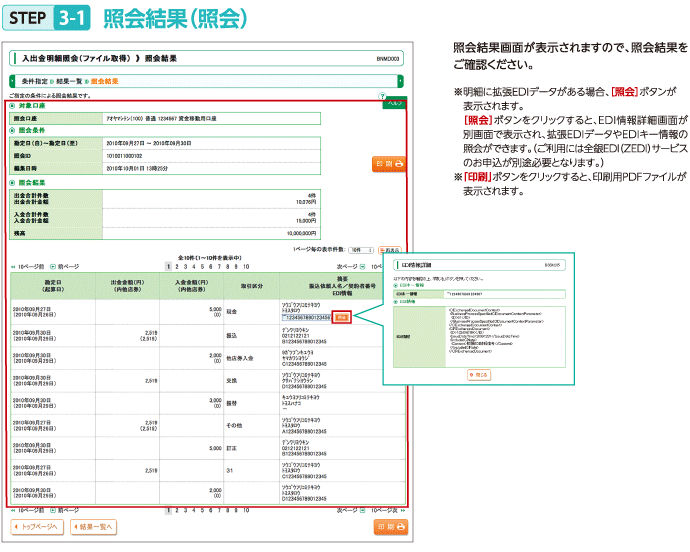This screenshot has width=690, height=552.
Task: Click the 摘要 EDI情報 column header
Action: click(x=342, y=286)
